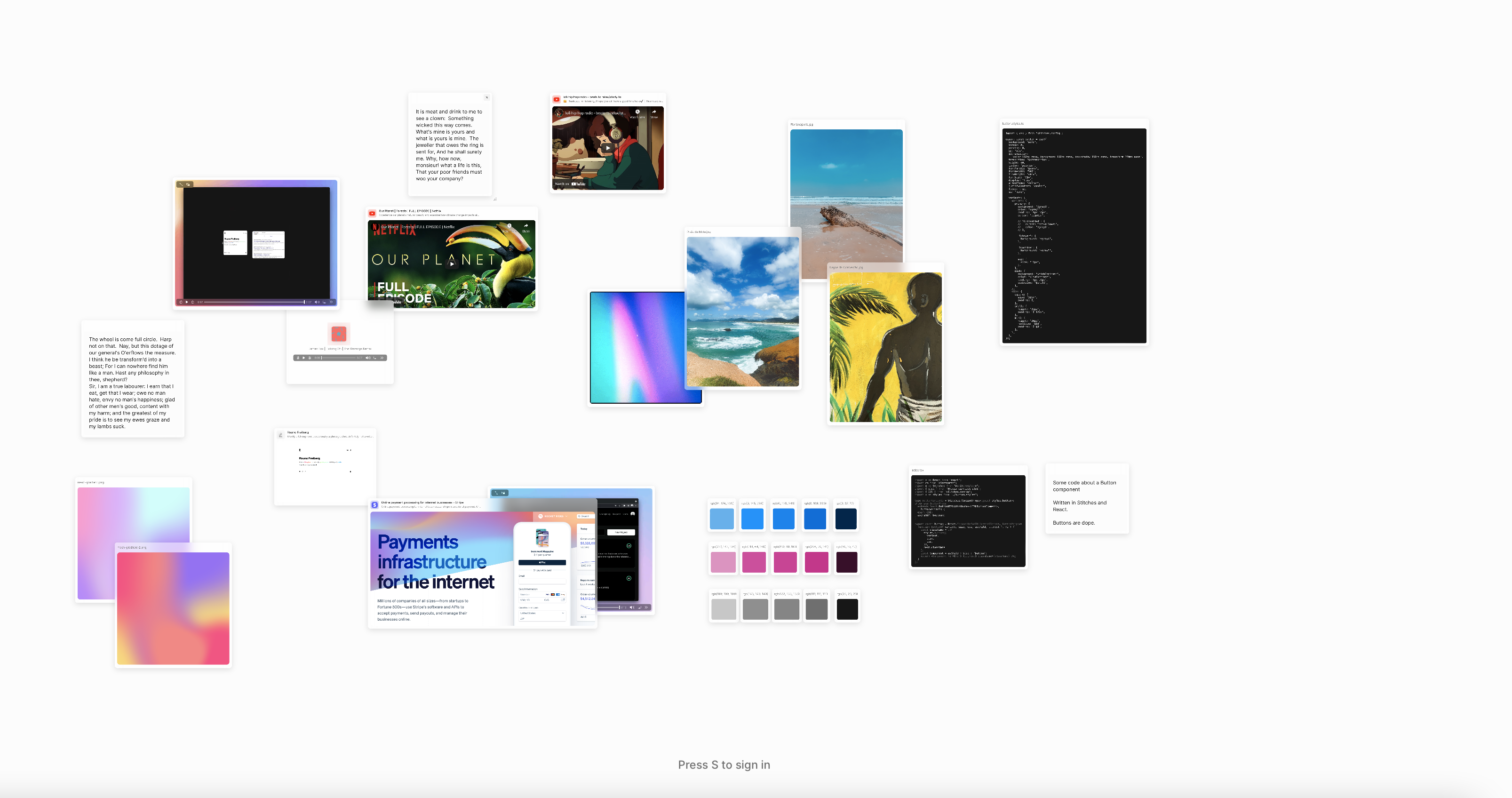Viewport: 1512px width, 798px height.
Task: Play the Revenge Remix audio track
Action: click(x=303, y=358)
